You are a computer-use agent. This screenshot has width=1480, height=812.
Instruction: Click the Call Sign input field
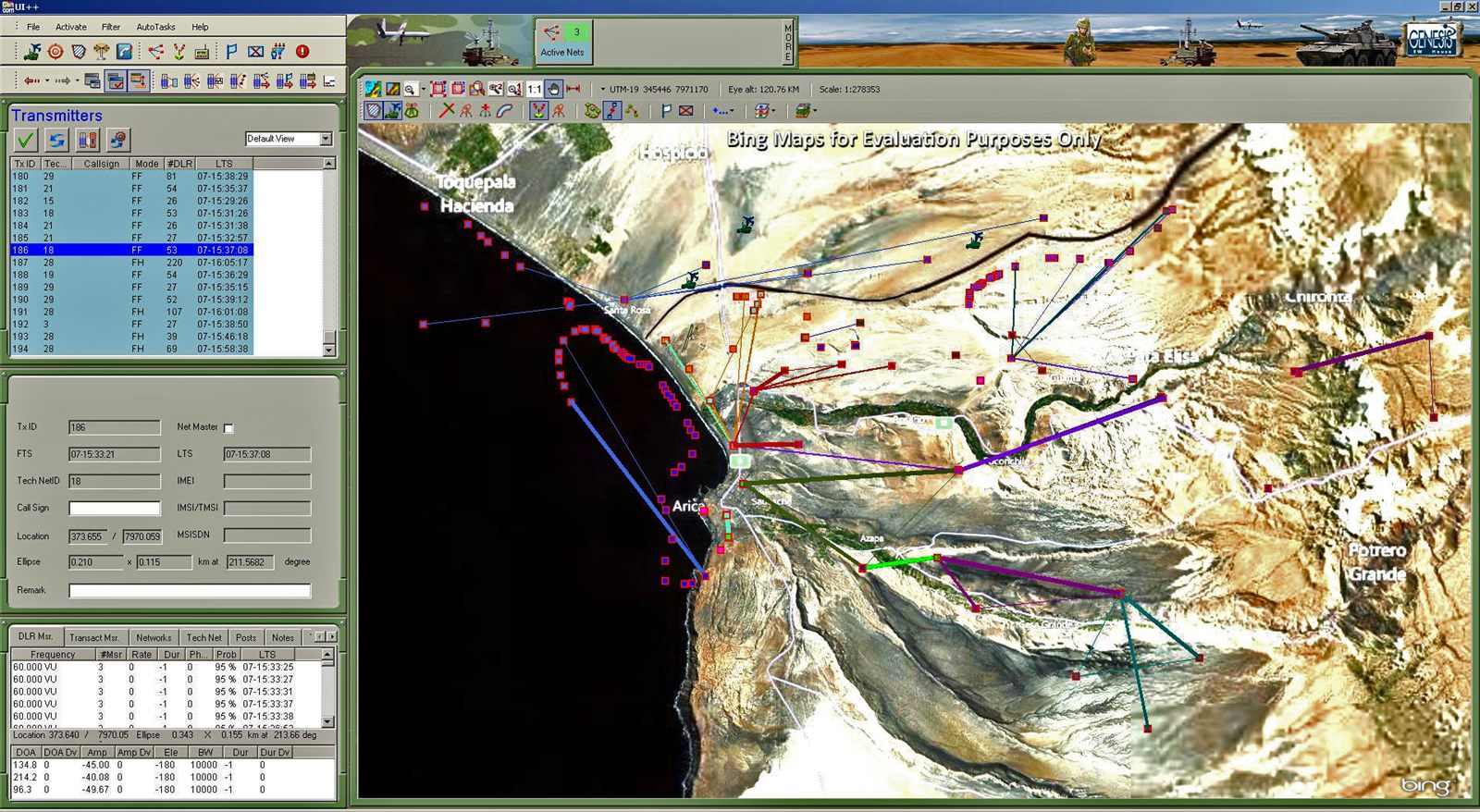click(x=115, y=508)
